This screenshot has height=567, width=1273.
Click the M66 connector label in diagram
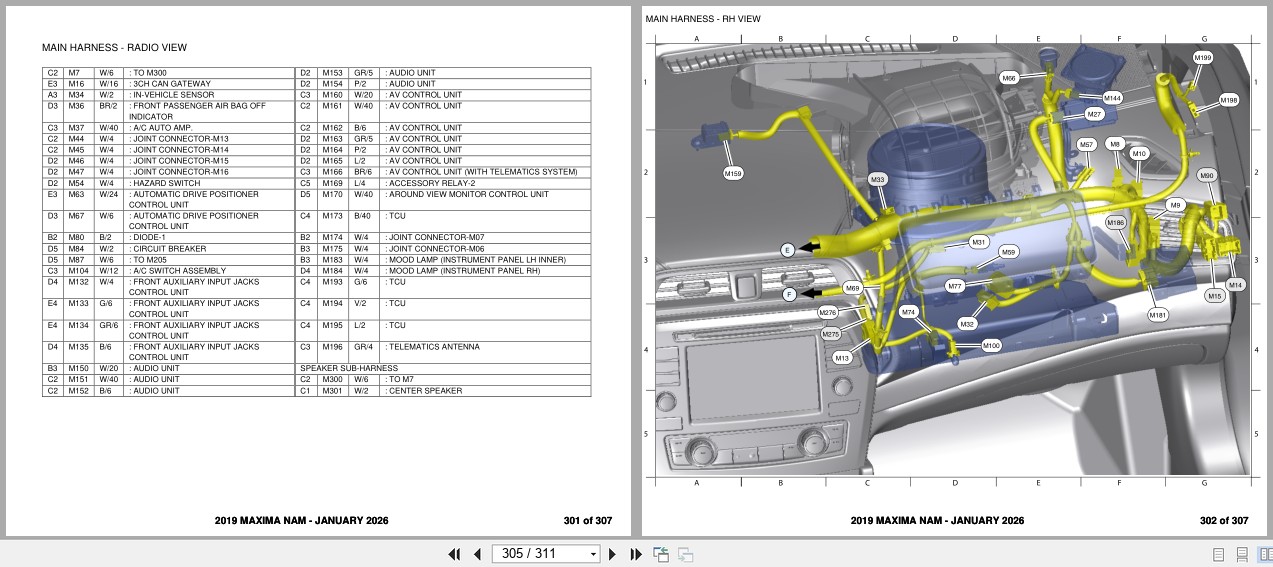point(1009,77)
